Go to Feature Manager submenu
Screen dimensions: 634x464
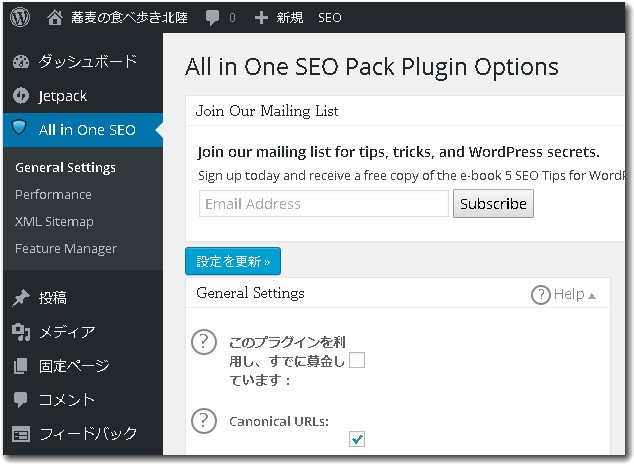coord(66,249)
